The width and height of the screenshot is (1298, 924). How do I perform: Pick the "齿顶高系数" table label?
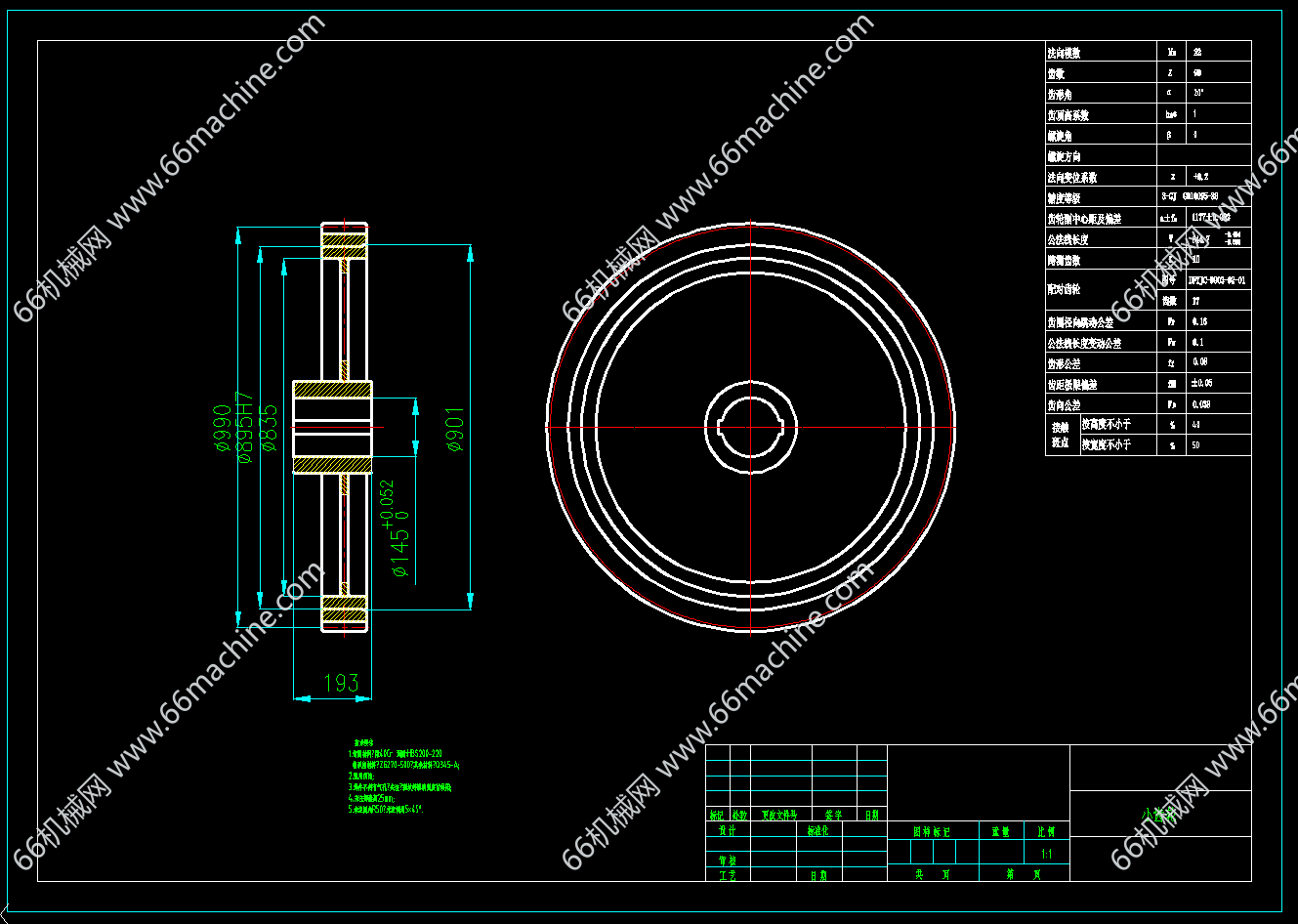[1068, 114]
